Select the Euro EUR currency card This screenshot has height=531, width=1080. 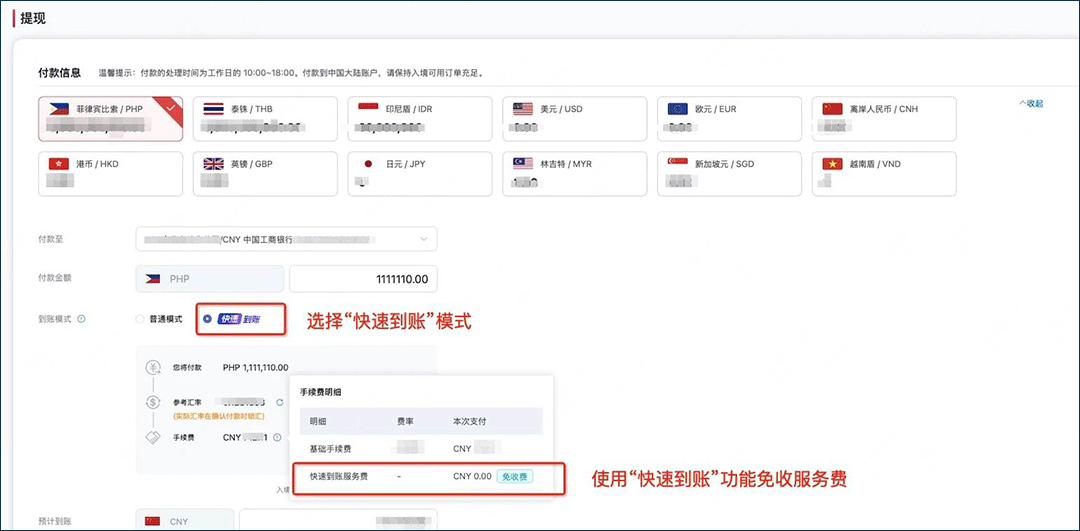pyautogui.click(x=729, y=119)
